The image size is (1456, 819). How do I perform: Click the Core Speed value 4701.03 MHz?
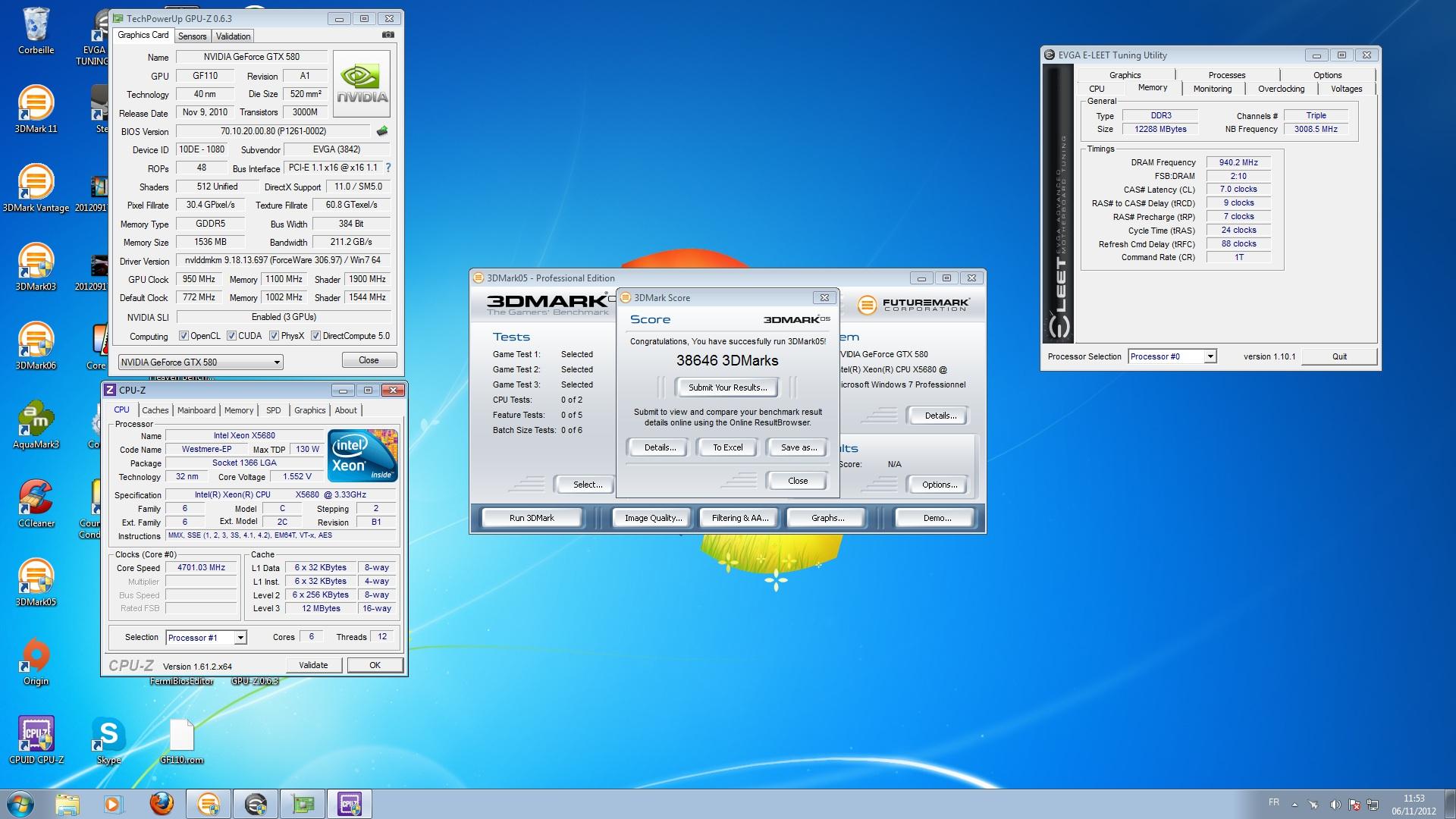click(201, 567)
